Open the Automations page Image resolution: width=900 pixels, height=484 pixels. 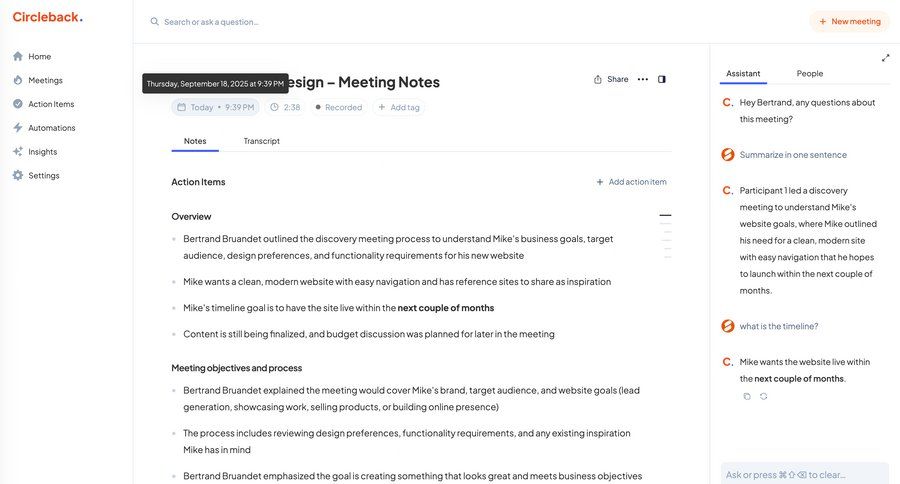(51, 128)
